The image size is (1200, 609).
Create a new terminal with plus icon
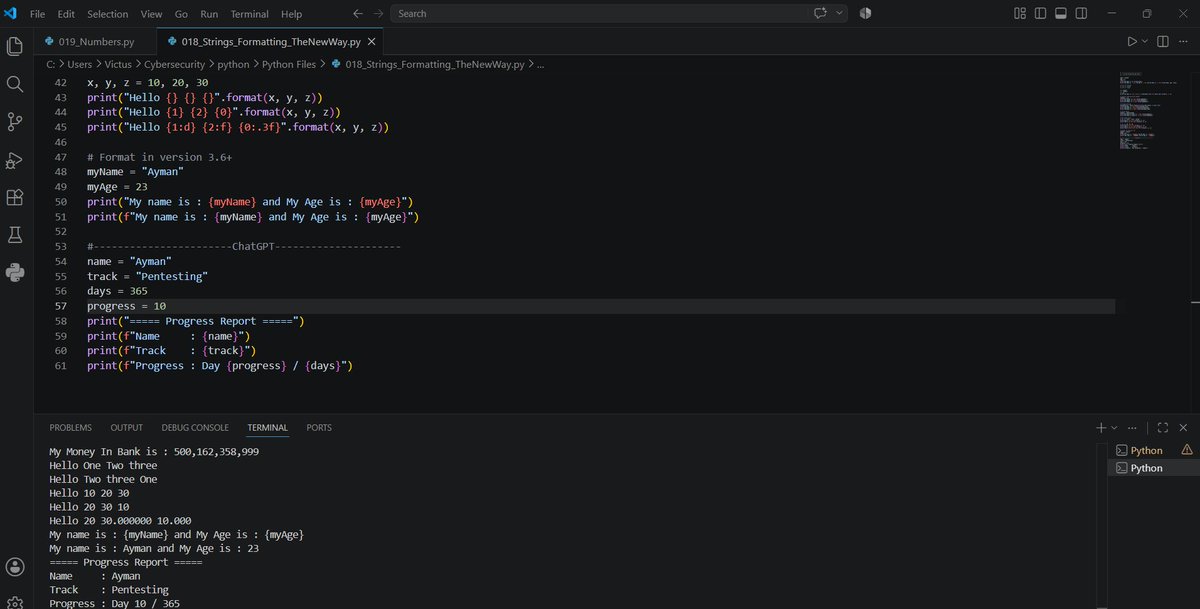coord(1101,427)
